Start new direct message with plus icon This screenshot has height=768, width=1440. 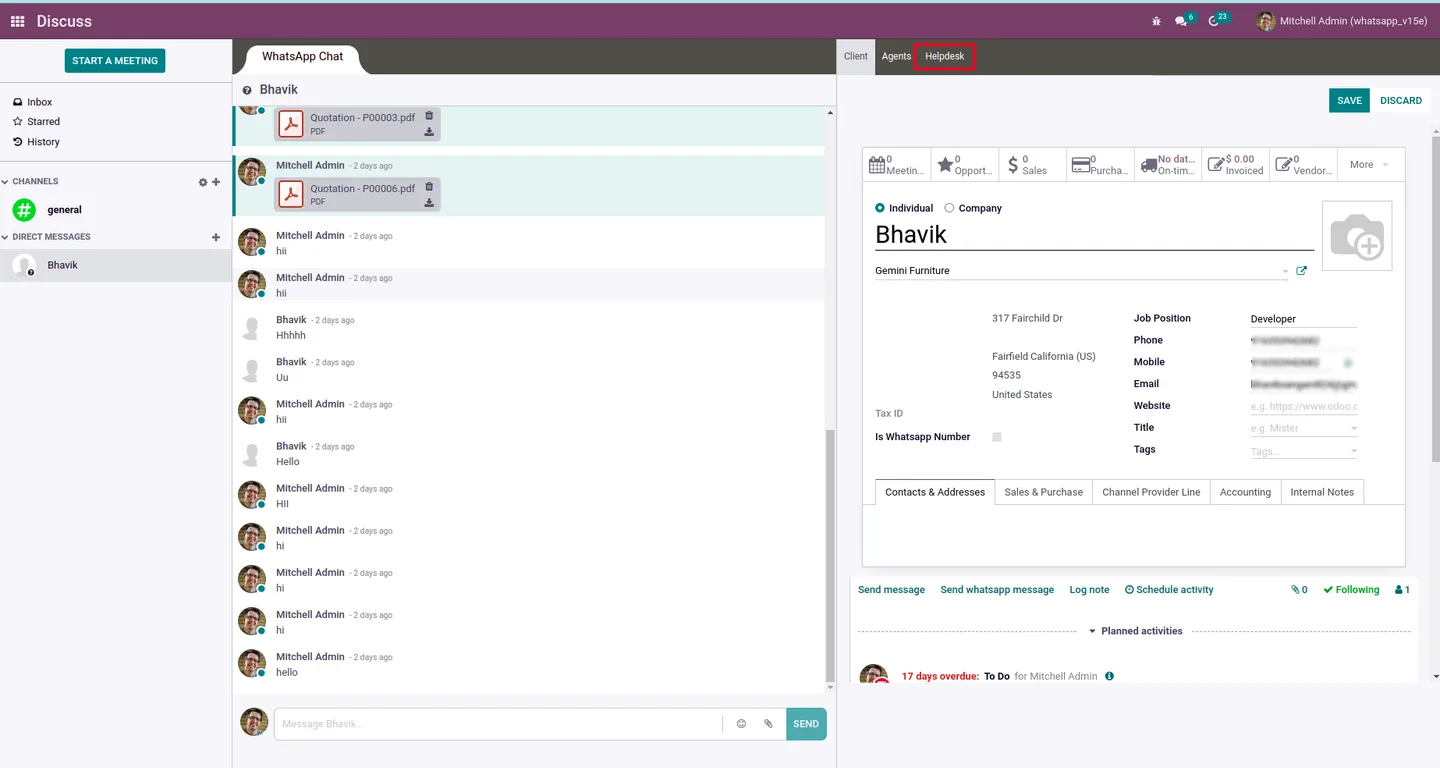coord(216,237)
